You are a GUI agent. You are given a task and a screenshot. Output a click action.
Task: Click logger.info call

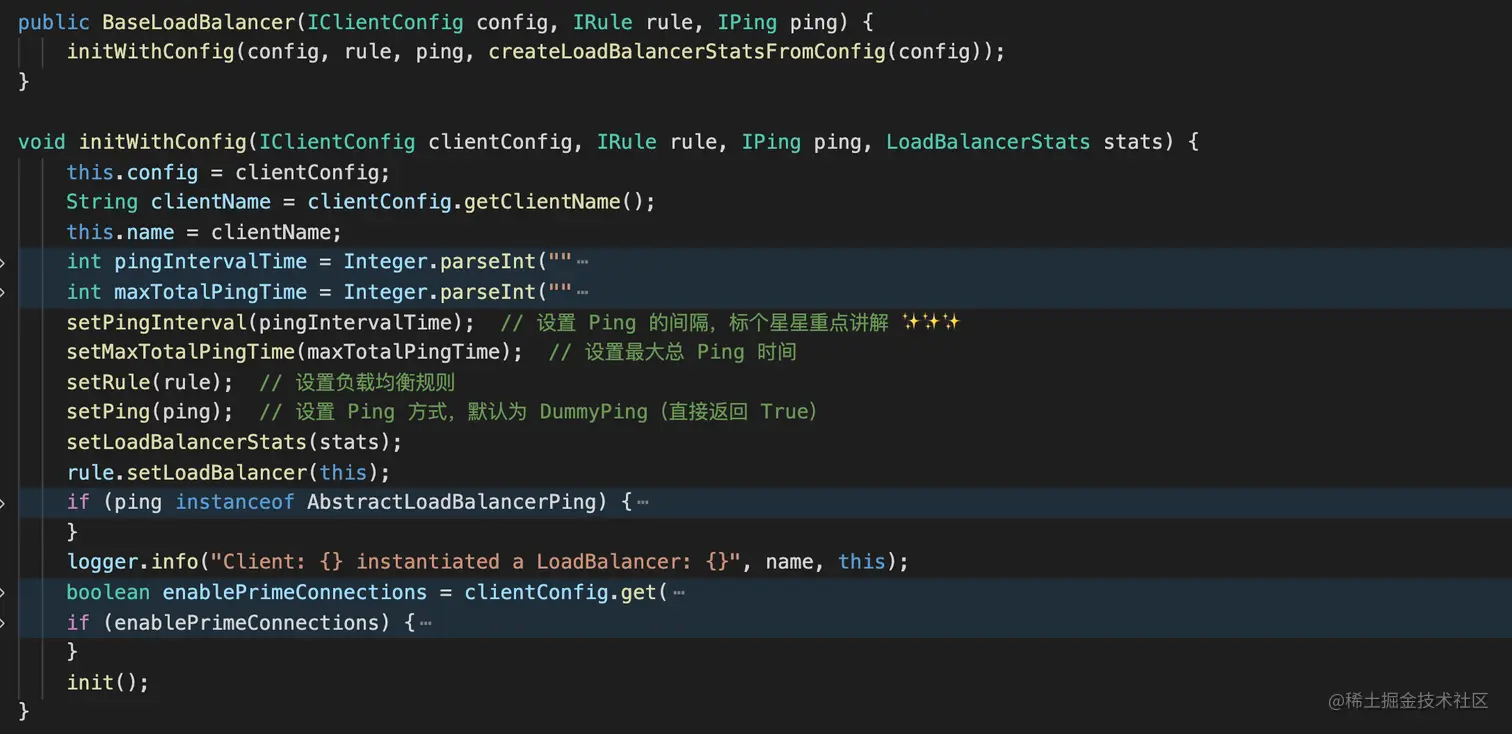coord(132,562)
